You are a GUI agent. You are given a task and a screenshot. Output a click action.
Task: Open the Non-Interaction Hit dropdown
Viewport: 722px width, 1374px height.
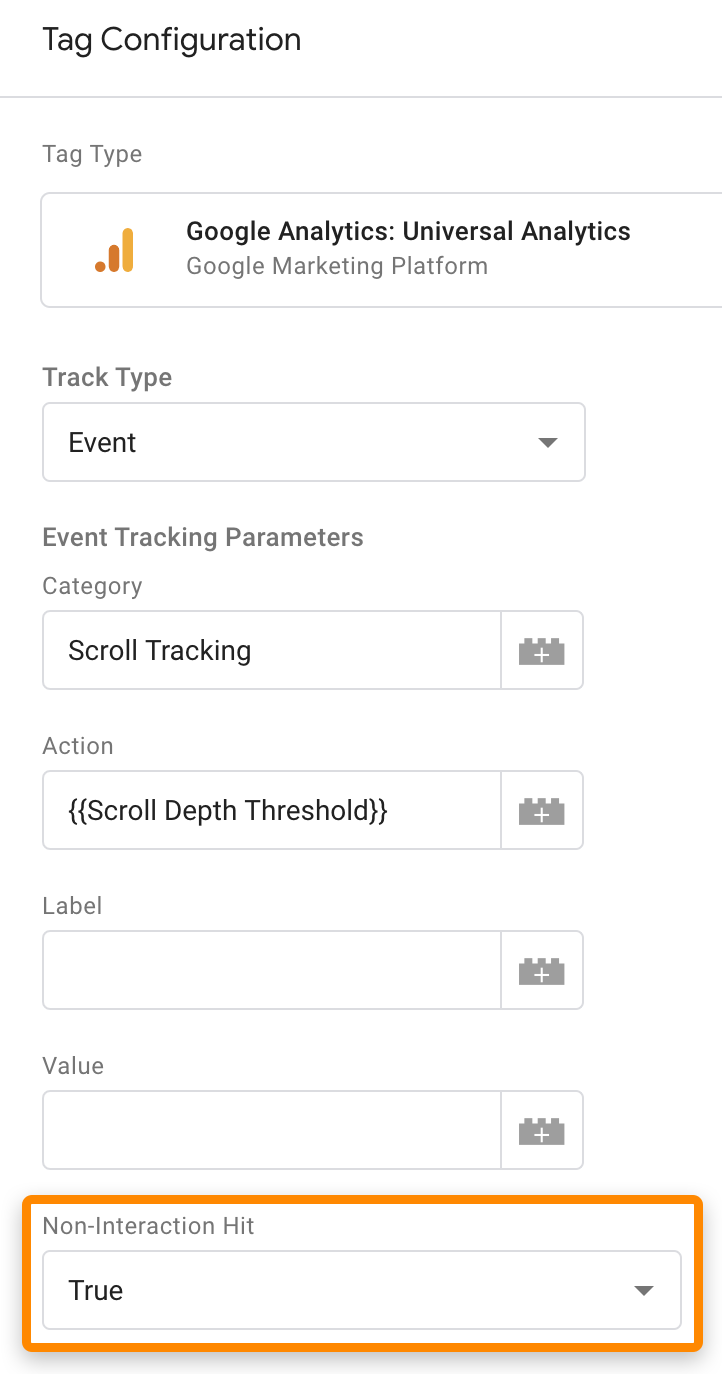pyautogui.click(x=361, y=1290)
